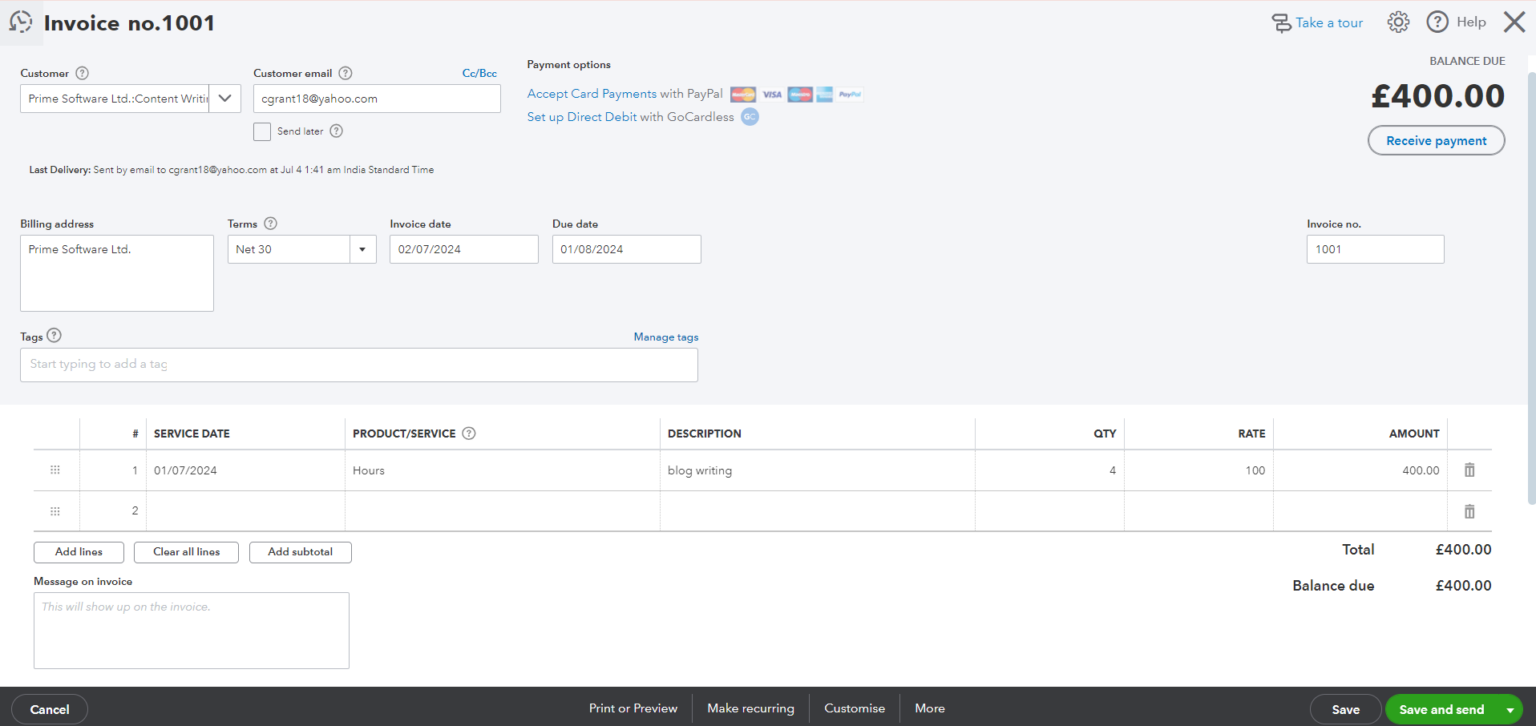Screen dimensions: 1536x726
Task: Delete line 1 using the trash icon
Action: [1468, 469]
